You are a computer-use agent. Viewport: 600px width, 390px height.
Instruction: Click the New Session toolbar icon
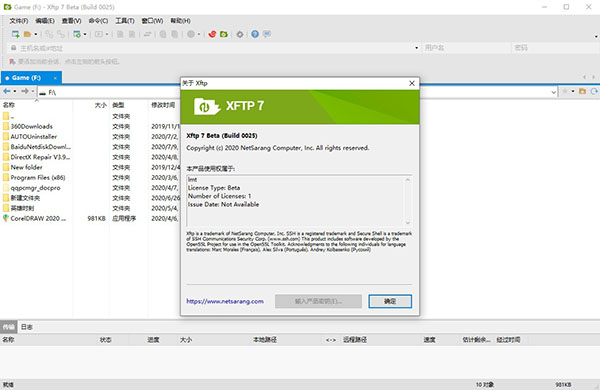coord(15,34)
